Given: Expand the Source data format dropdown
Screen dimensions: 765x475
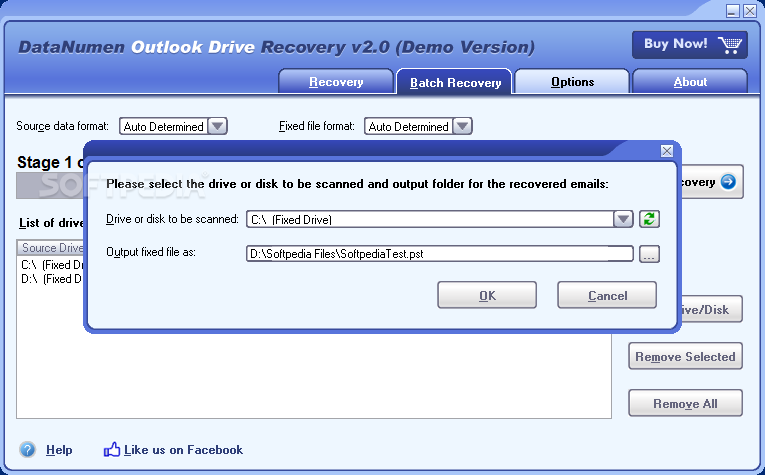Looking at the screenshot, I should 218,126.
